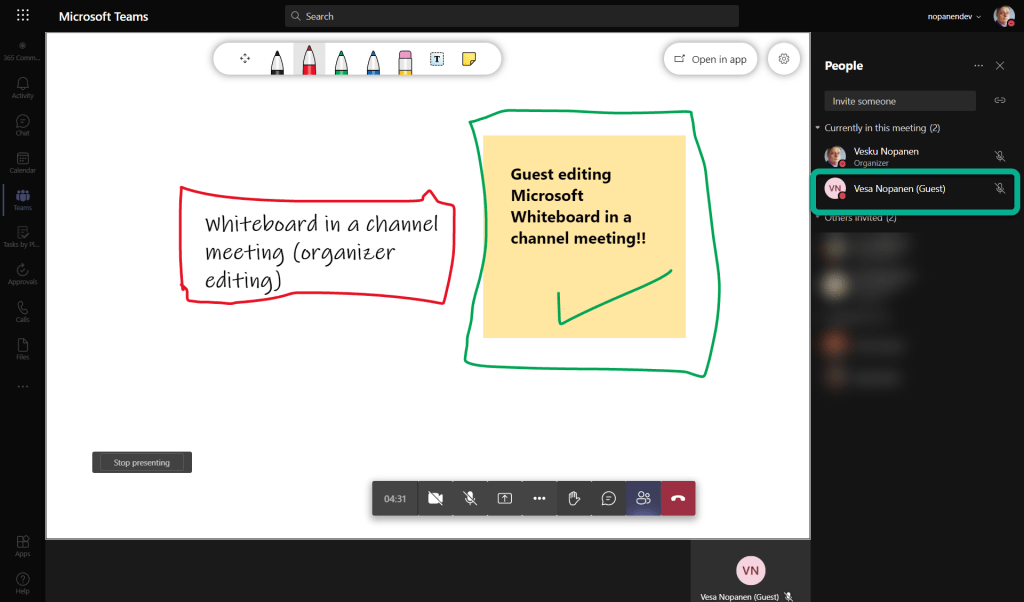The height and width of the screenshot is (602, 1024).
Task: Go to Calendar in left sidebar
Action: 22,163
